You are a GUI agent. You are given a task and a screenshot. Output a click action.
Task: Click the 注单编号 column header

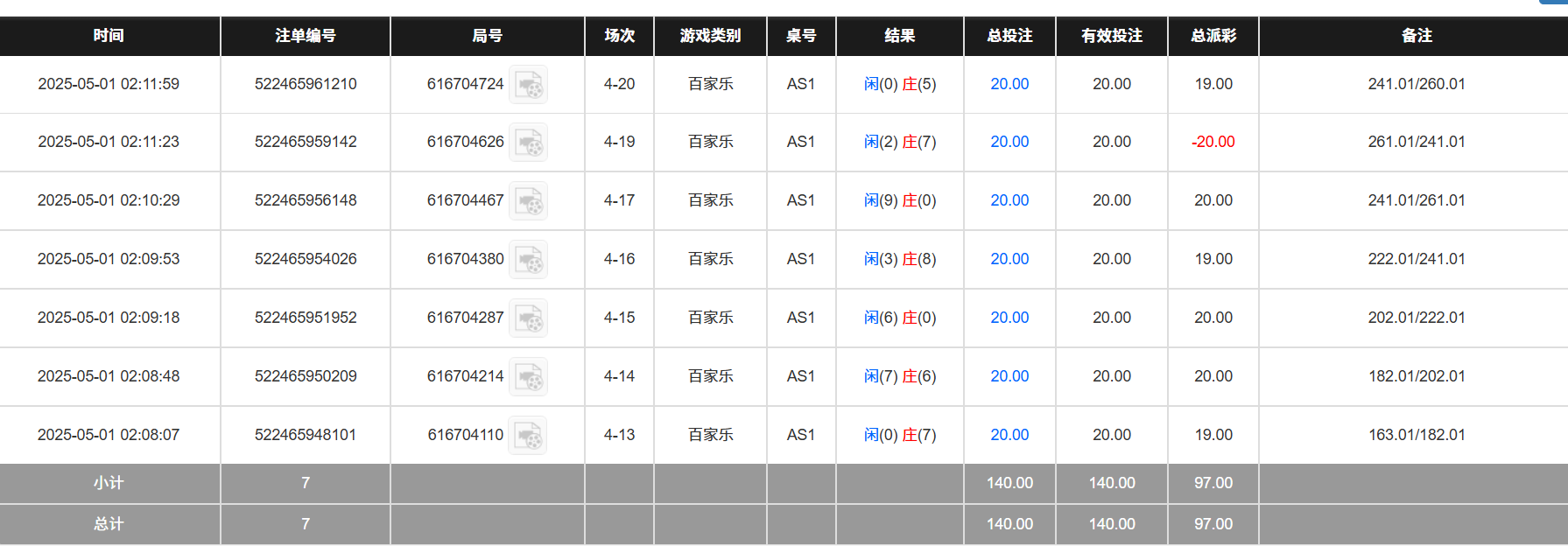coord(306,36)
